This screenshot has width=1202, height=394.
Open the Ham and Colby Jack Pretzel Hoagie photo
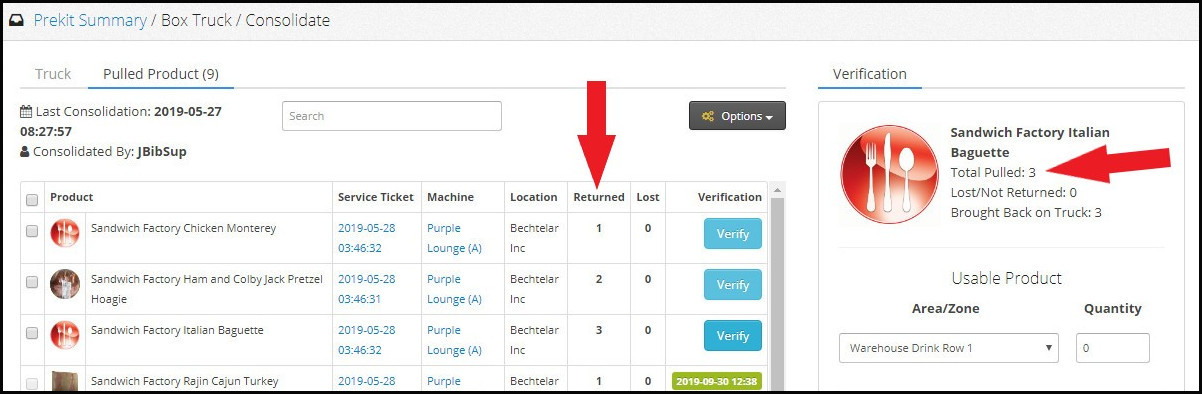pos(65,285)
